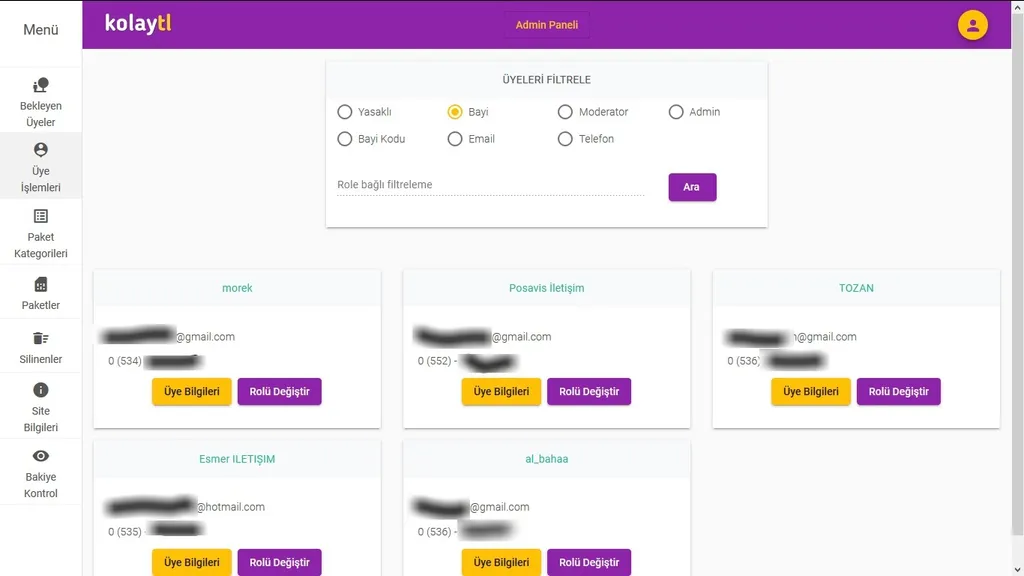Focus the Role bağlı filtreleme input field
Screen dimensions: 1024x576
[490, 185]
